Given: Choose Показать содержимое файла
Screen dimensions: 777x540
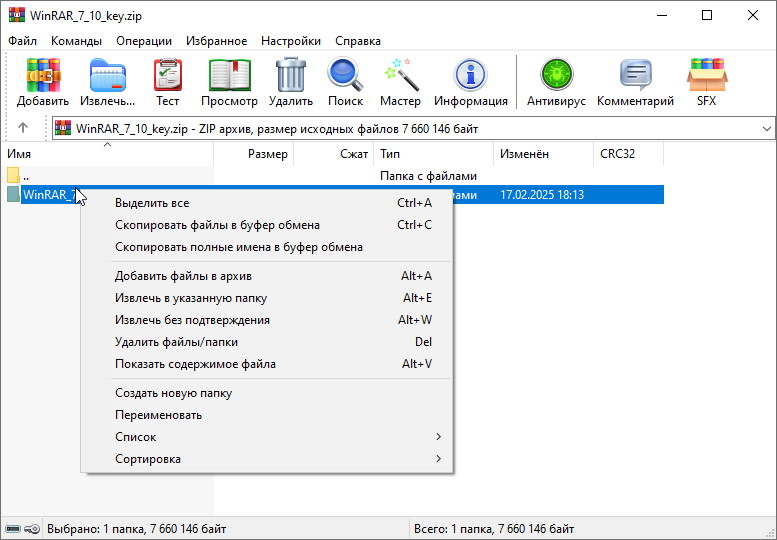Looking at the screenshot, I should 268,364.
